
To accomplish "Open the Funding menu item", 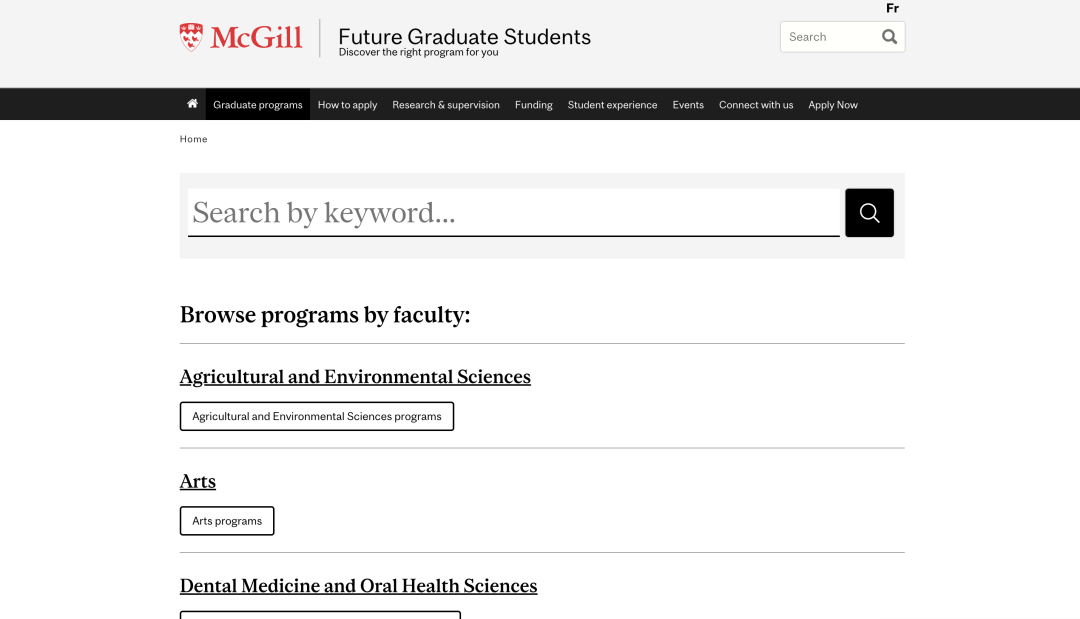I will [533, 105].
